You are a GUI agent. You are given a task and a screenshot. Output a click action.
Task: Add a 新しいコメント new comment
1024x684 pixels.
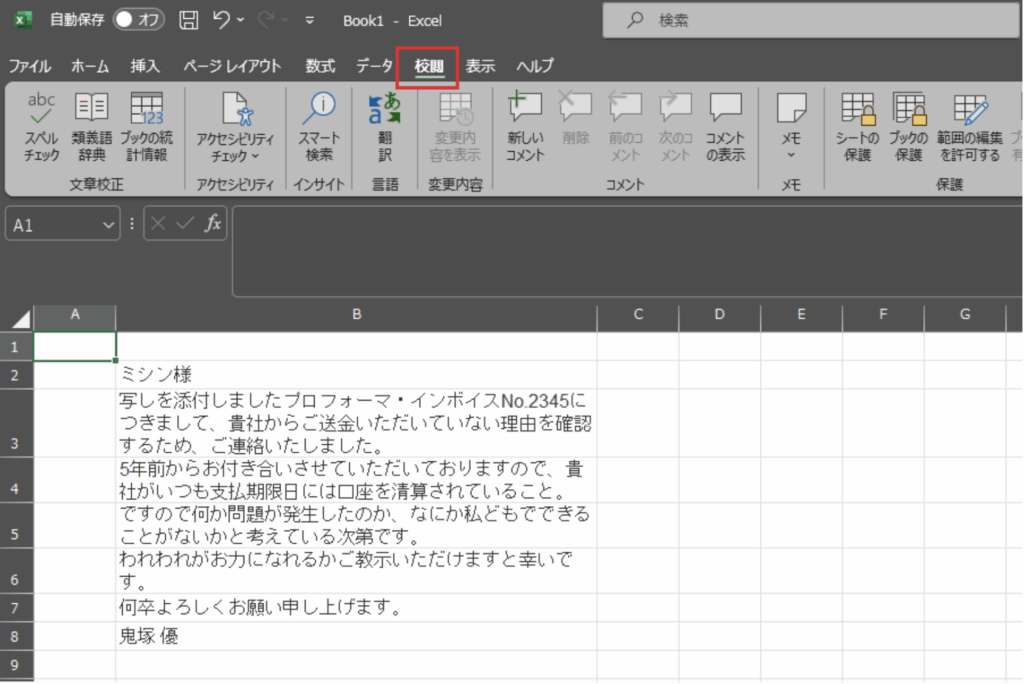(524, 127)
